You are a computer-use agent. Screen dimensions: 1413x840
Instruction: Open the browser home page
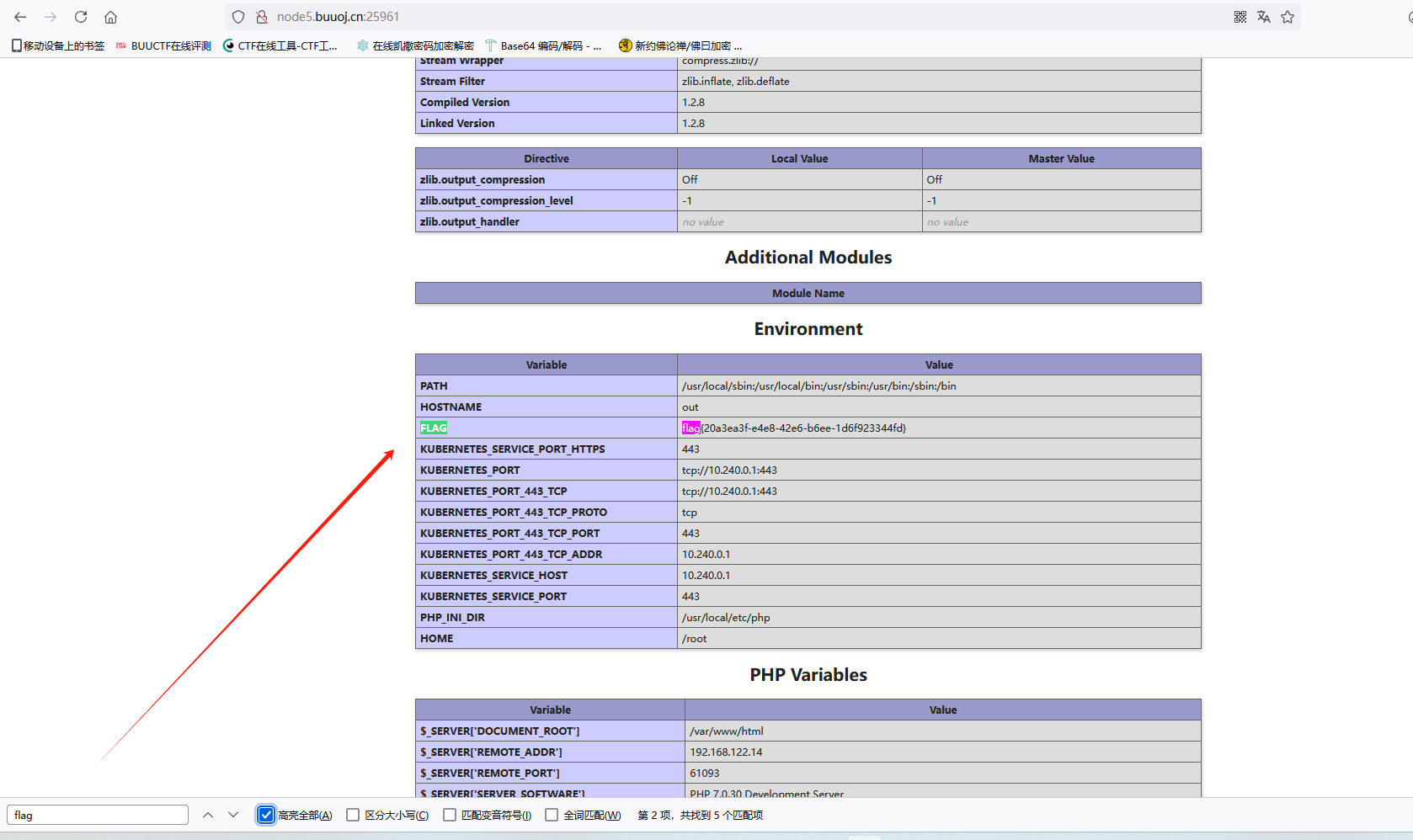pos(110,17)
